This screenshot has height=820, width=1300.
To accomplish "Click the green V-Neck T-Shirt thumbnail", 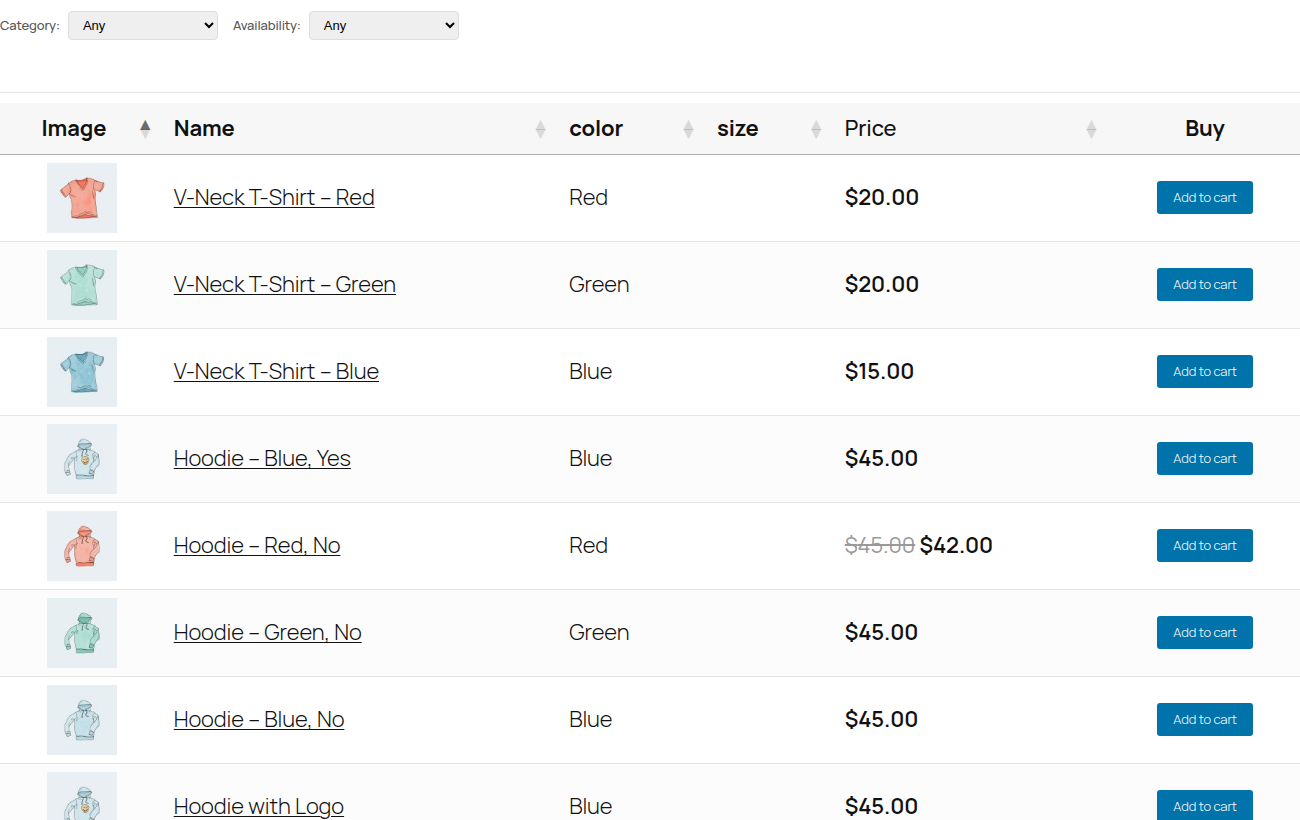I will tap(82, 285).
